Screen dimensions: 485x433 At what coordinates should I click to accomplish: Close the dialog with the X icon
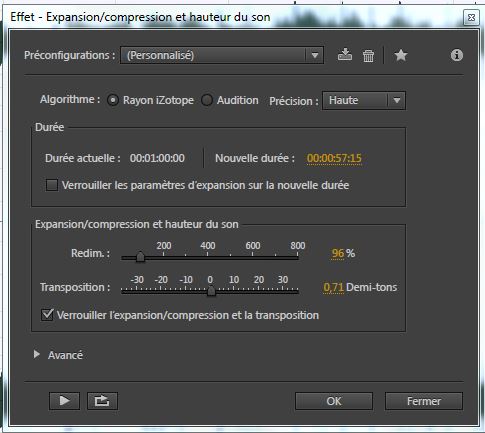pos(471,17)
